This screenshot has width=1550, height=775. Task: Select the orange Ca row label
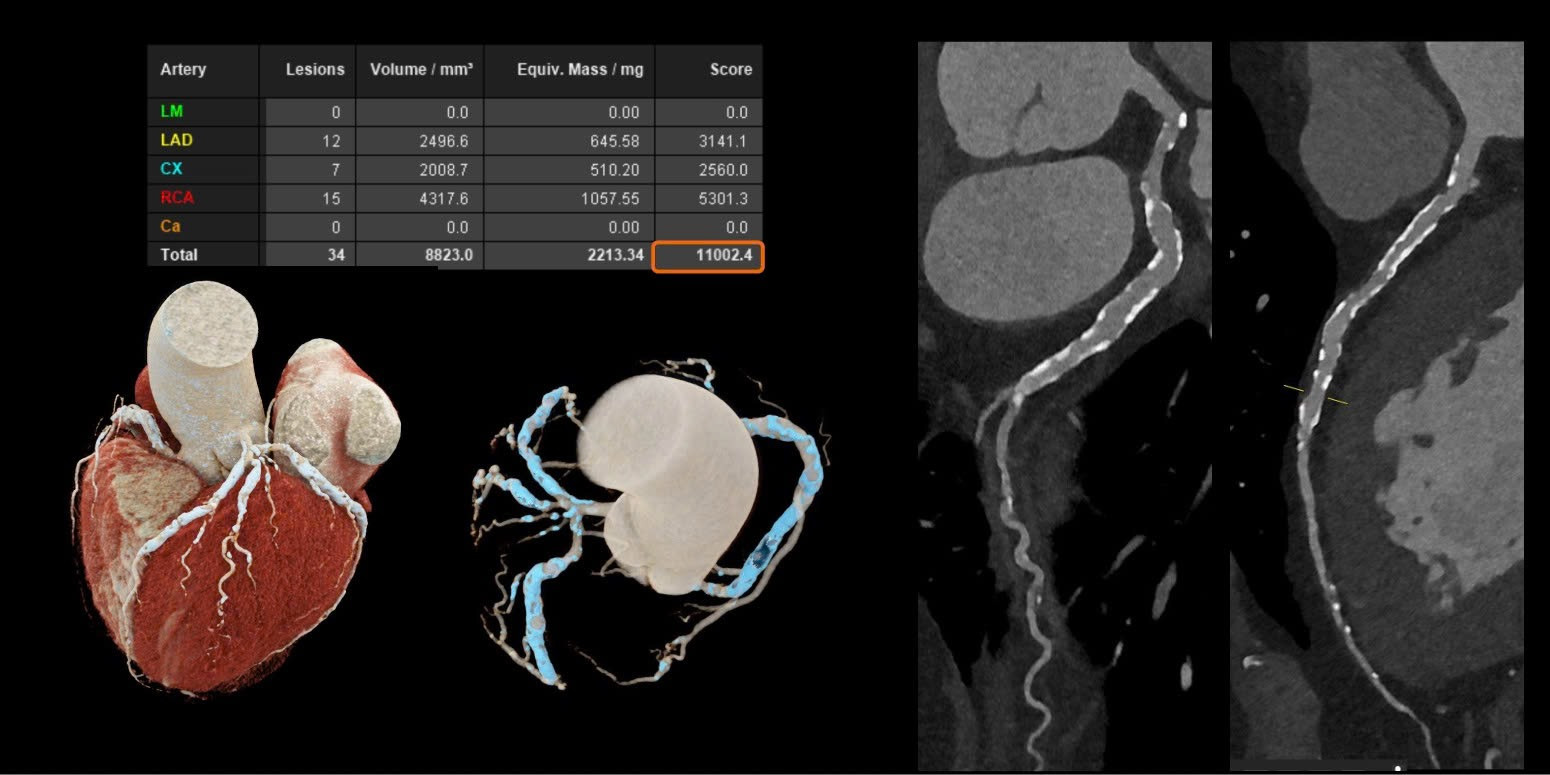click(x=170, y=227)
